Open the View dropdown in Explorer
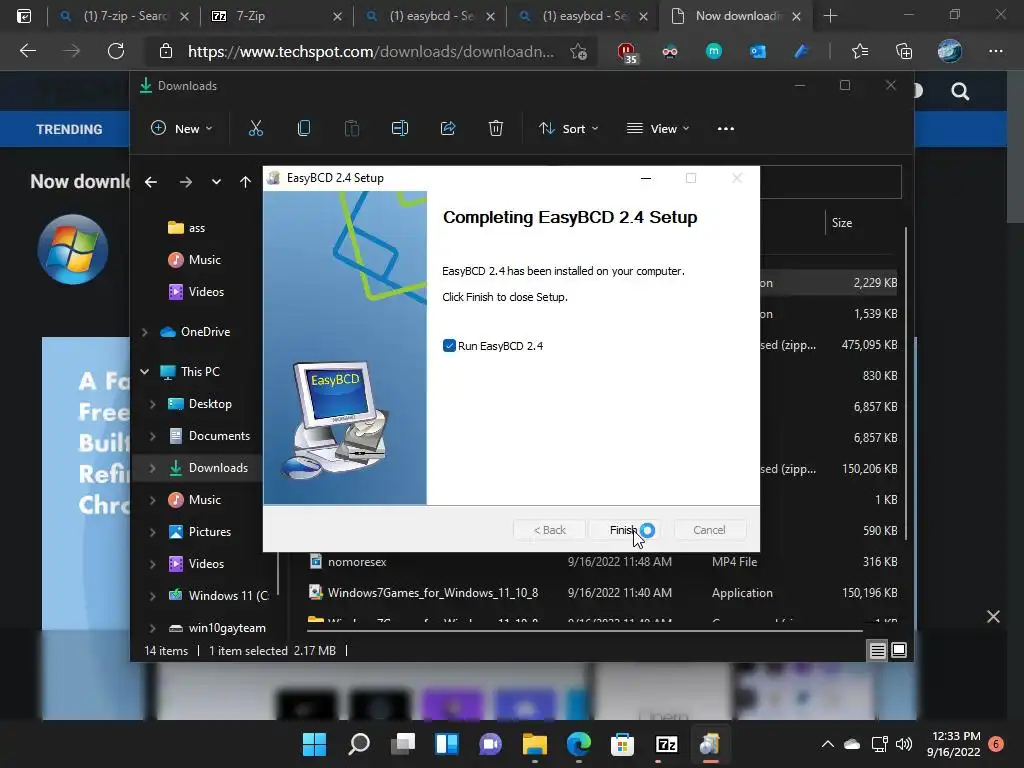This screenshot has height=768, width=1024. tap(658, 129)
